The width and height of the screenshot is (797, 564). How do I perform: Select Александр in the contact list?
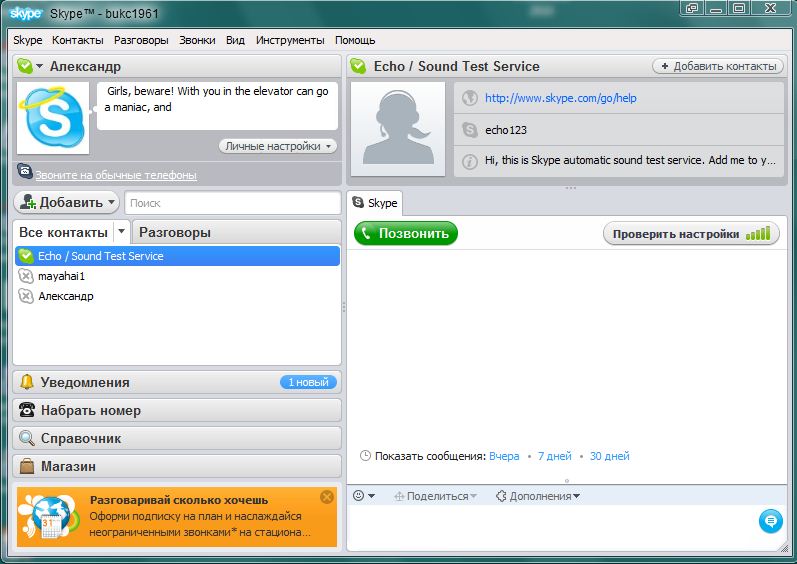click(177, 296)
